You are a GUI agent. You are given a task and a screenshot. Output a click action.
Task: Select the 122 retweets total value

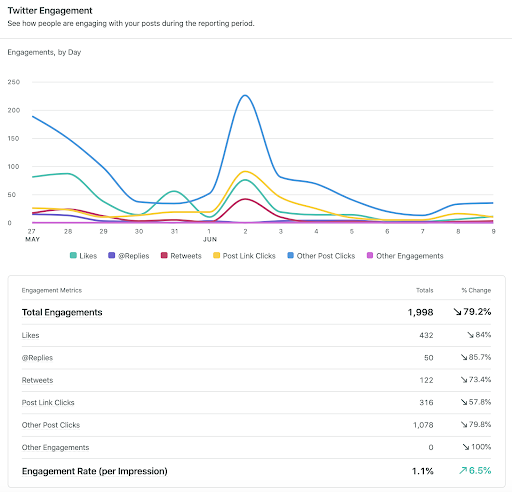[x=426, y=380]
